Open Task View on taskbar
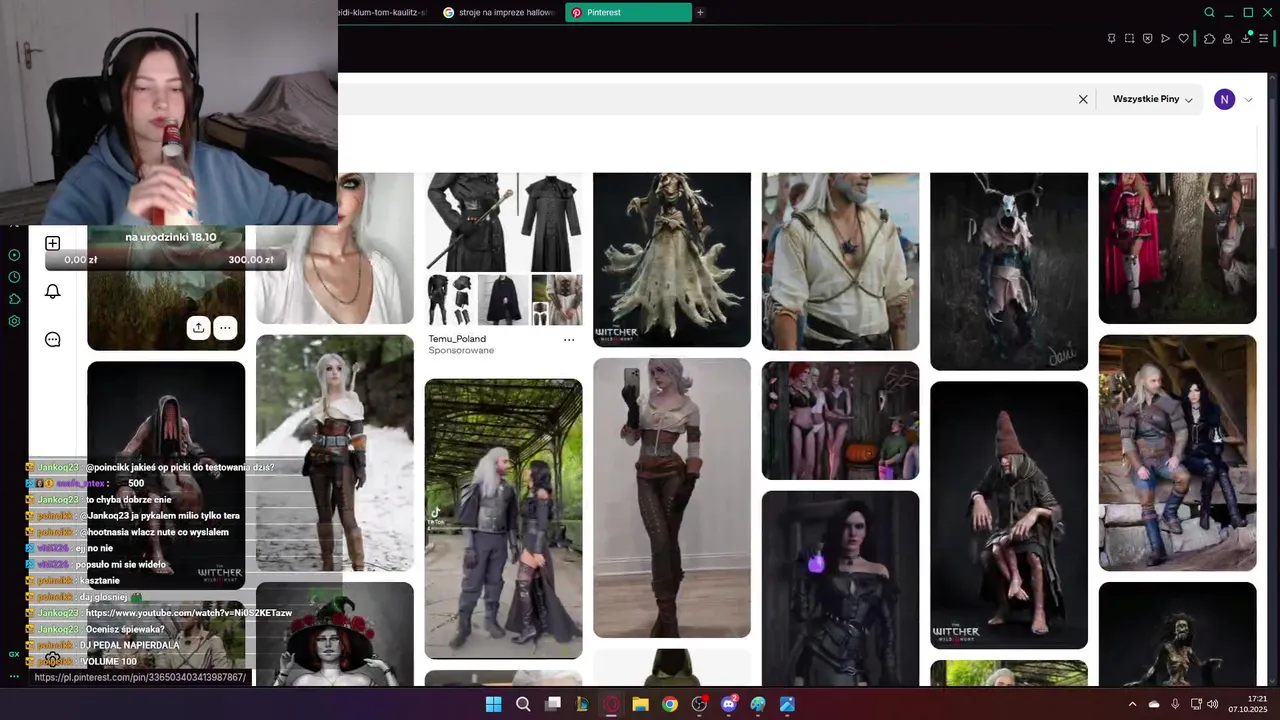The width and height of the screenshot is (1280, 720). (x=552, y=704)
